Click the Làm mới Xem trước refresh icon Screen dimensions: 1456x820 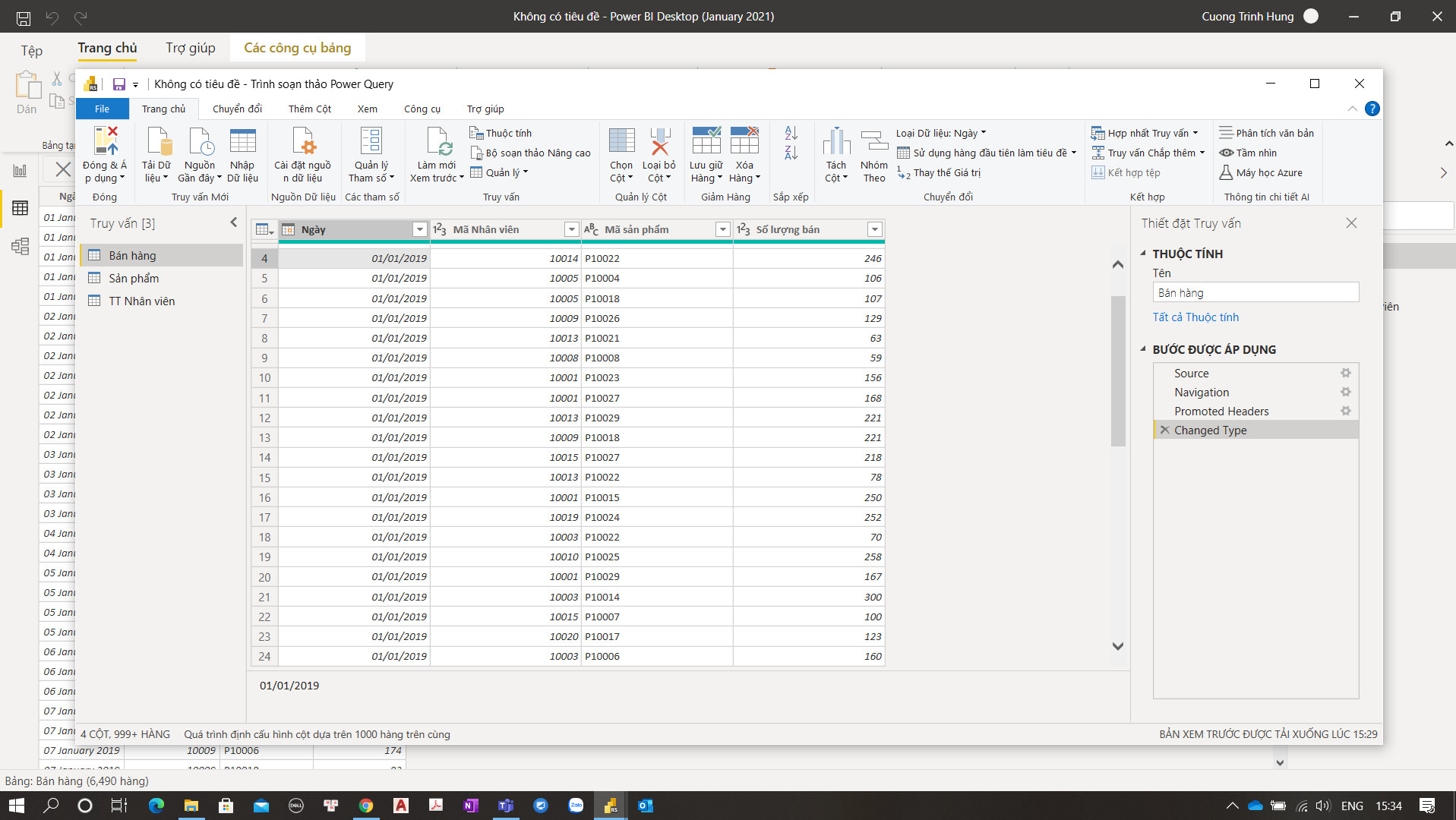point(437,142)
